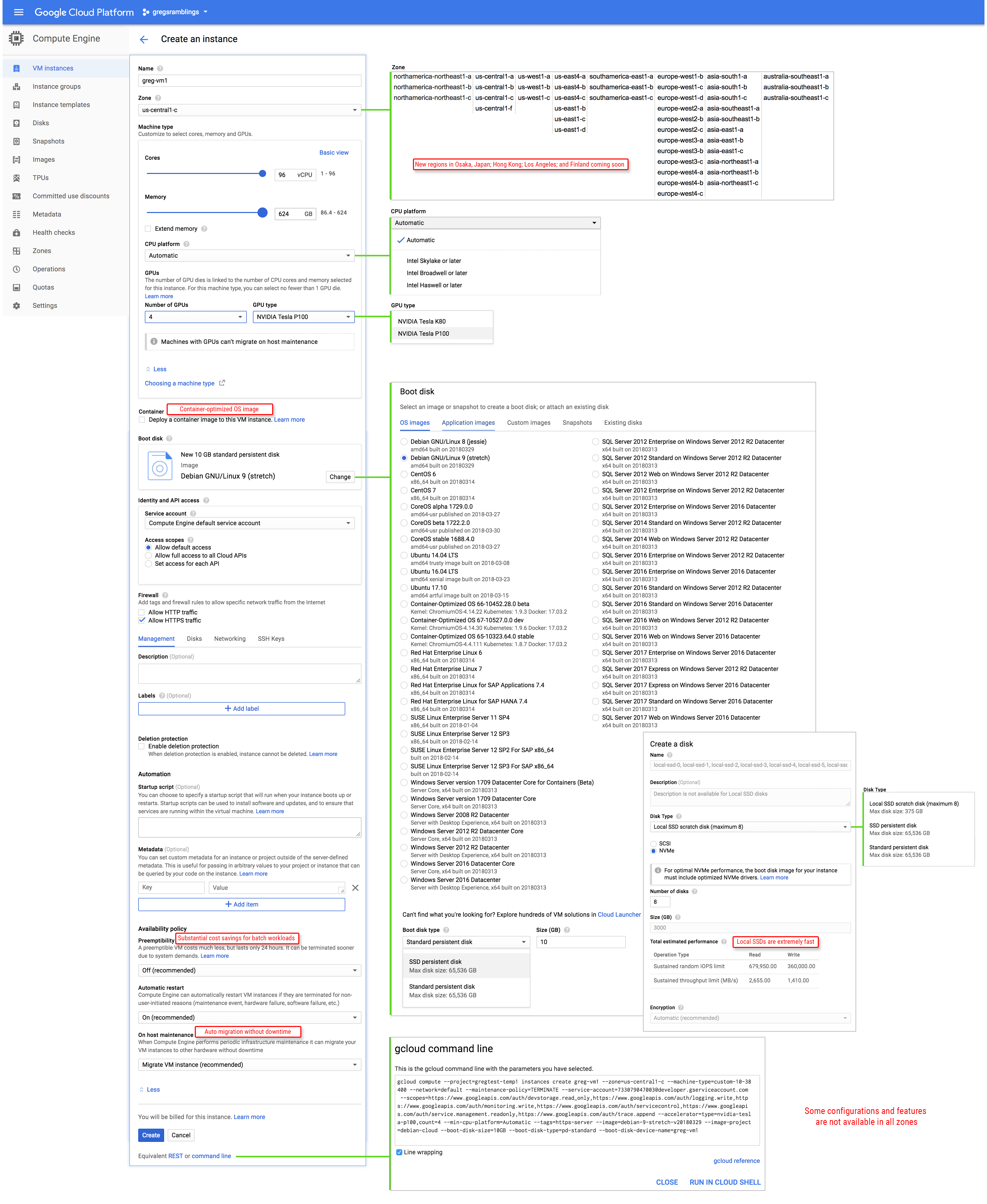Switch to the Networking tab
The image size is (987, 1204).
pyautogui.click(x=230, y=639)
